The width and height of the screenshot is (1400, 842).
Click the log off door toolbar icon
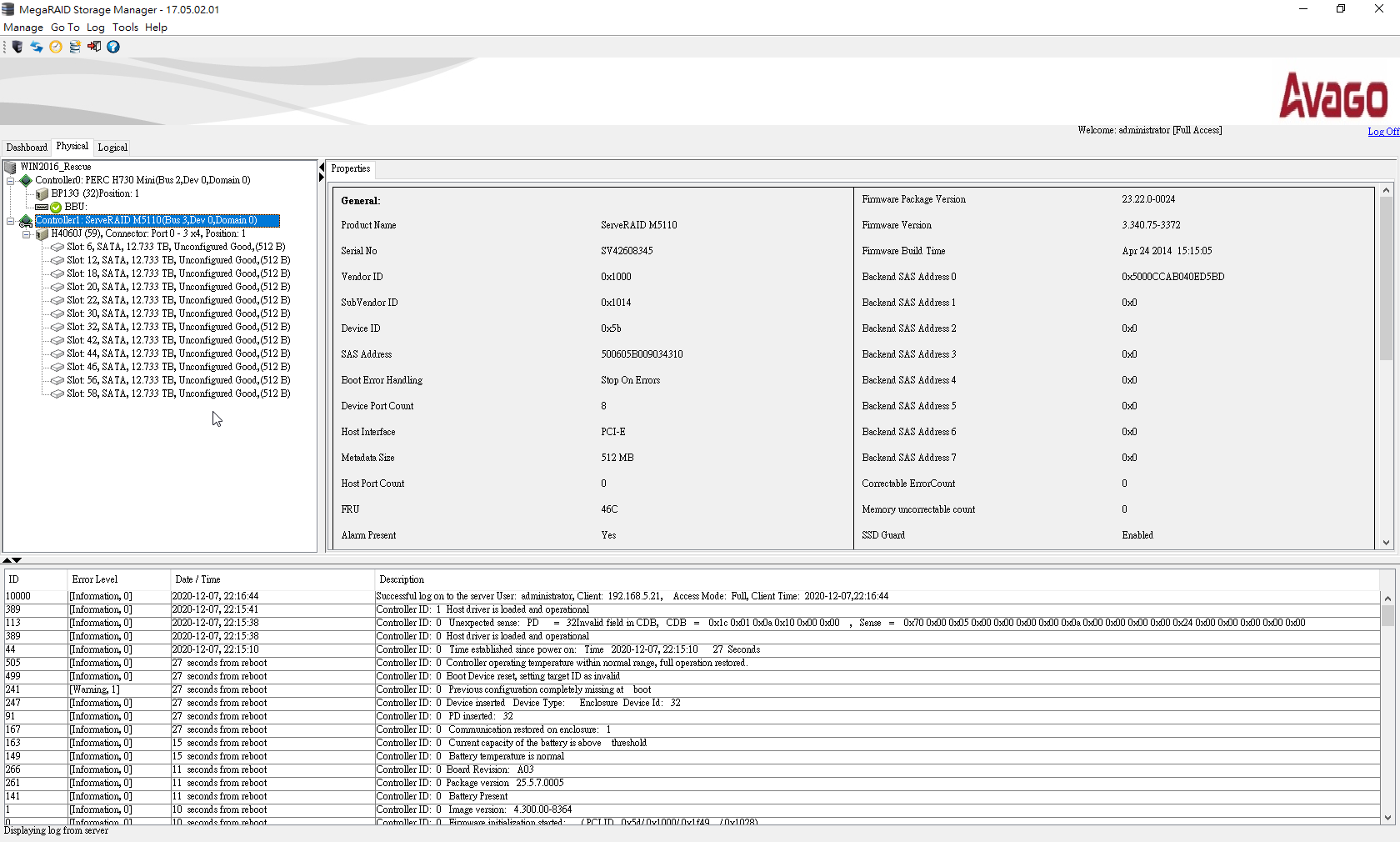coord(94,47)
